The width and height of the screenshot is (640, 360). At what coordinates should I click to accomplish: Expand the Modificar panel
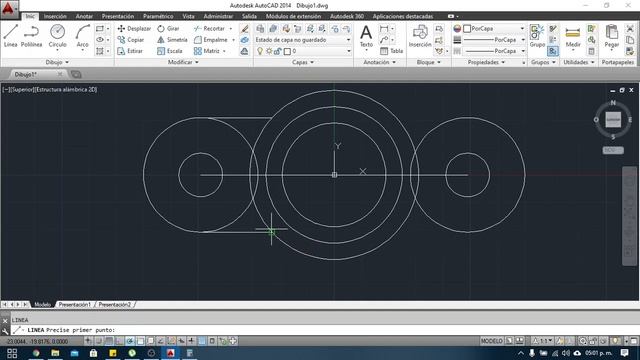(183, 62)
